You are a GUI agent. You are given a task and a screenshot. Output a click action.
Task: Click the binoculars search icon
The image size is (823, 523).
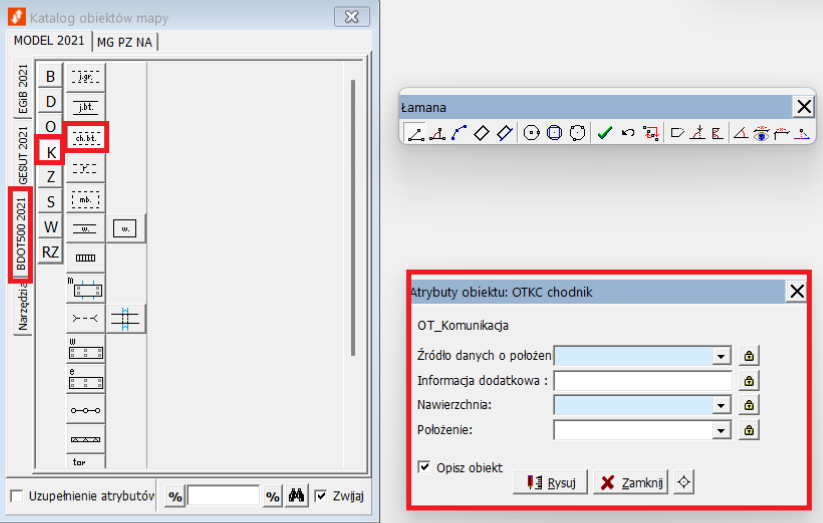pyautogui.click(x=296, y=496)
